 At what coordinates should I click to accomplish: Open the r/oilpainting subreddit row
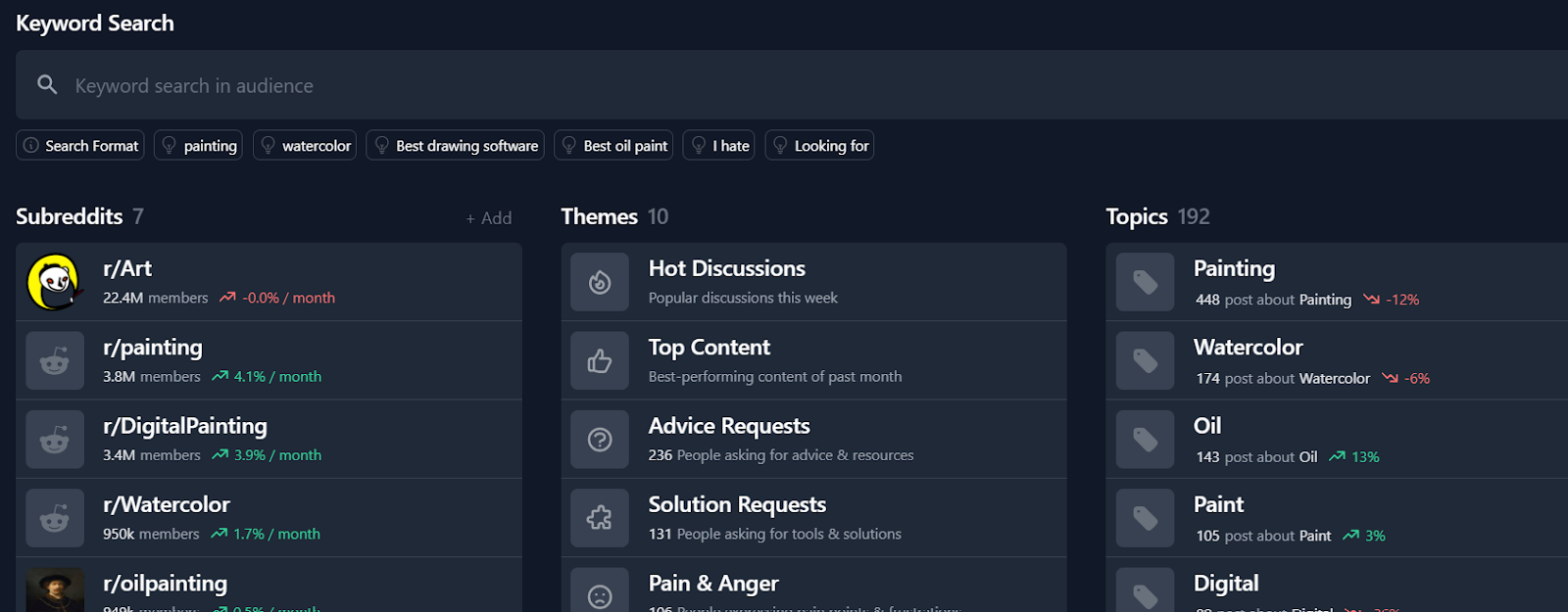(269, 586)
